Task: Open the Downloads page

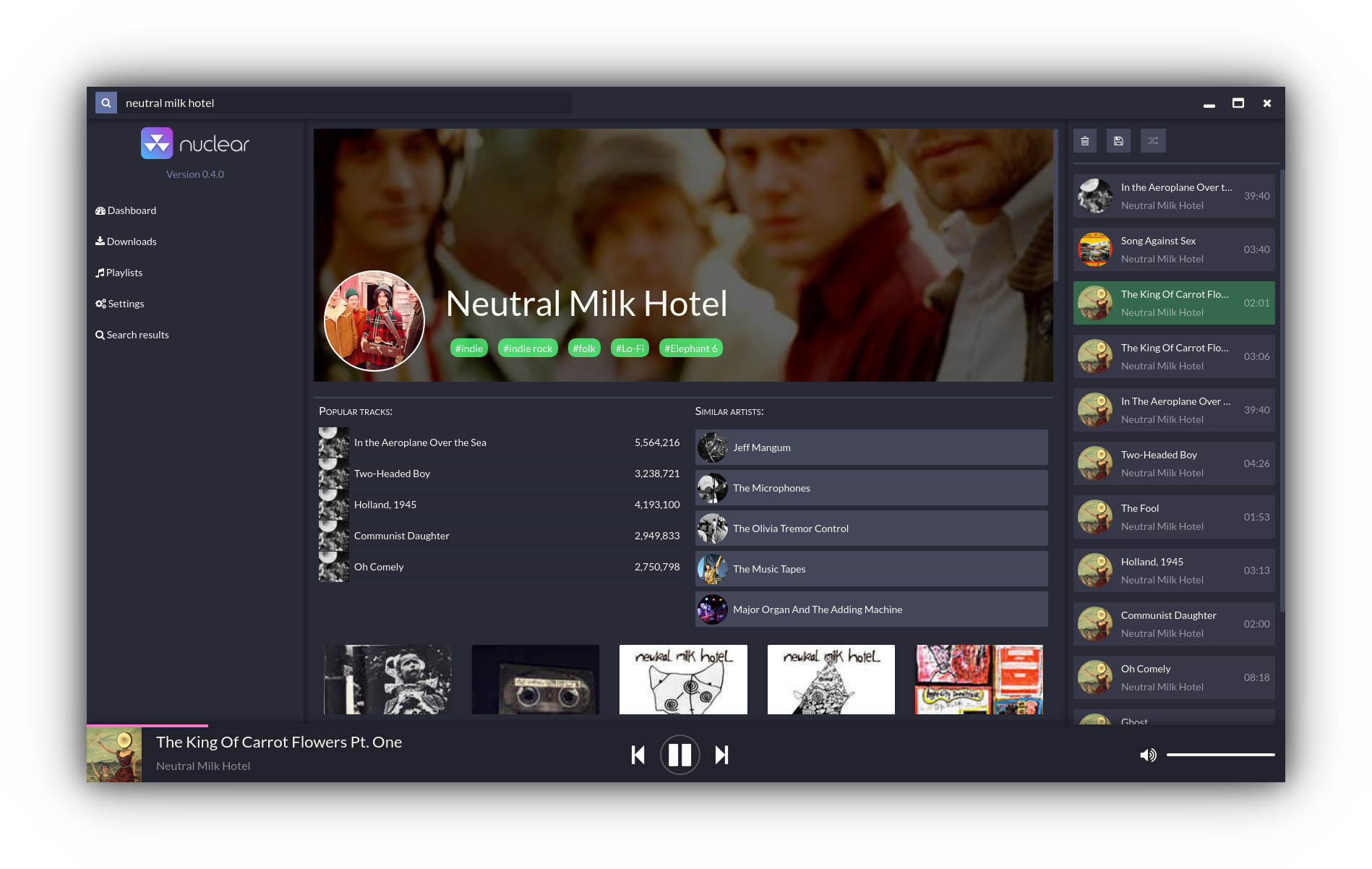Action: (x=126, y=241)
